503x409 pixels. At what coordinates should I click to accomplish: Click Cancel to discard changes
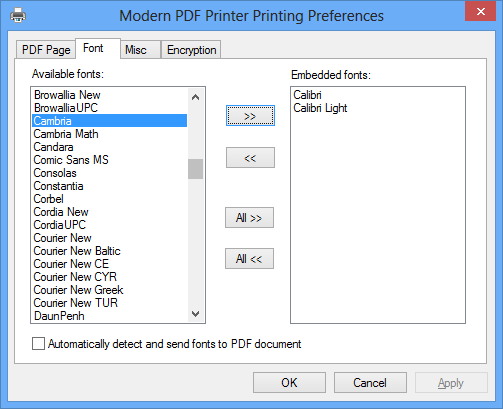370,383
